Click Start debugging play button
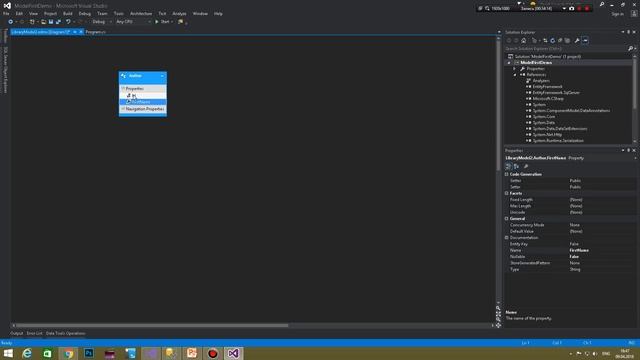 click(157, 22)
